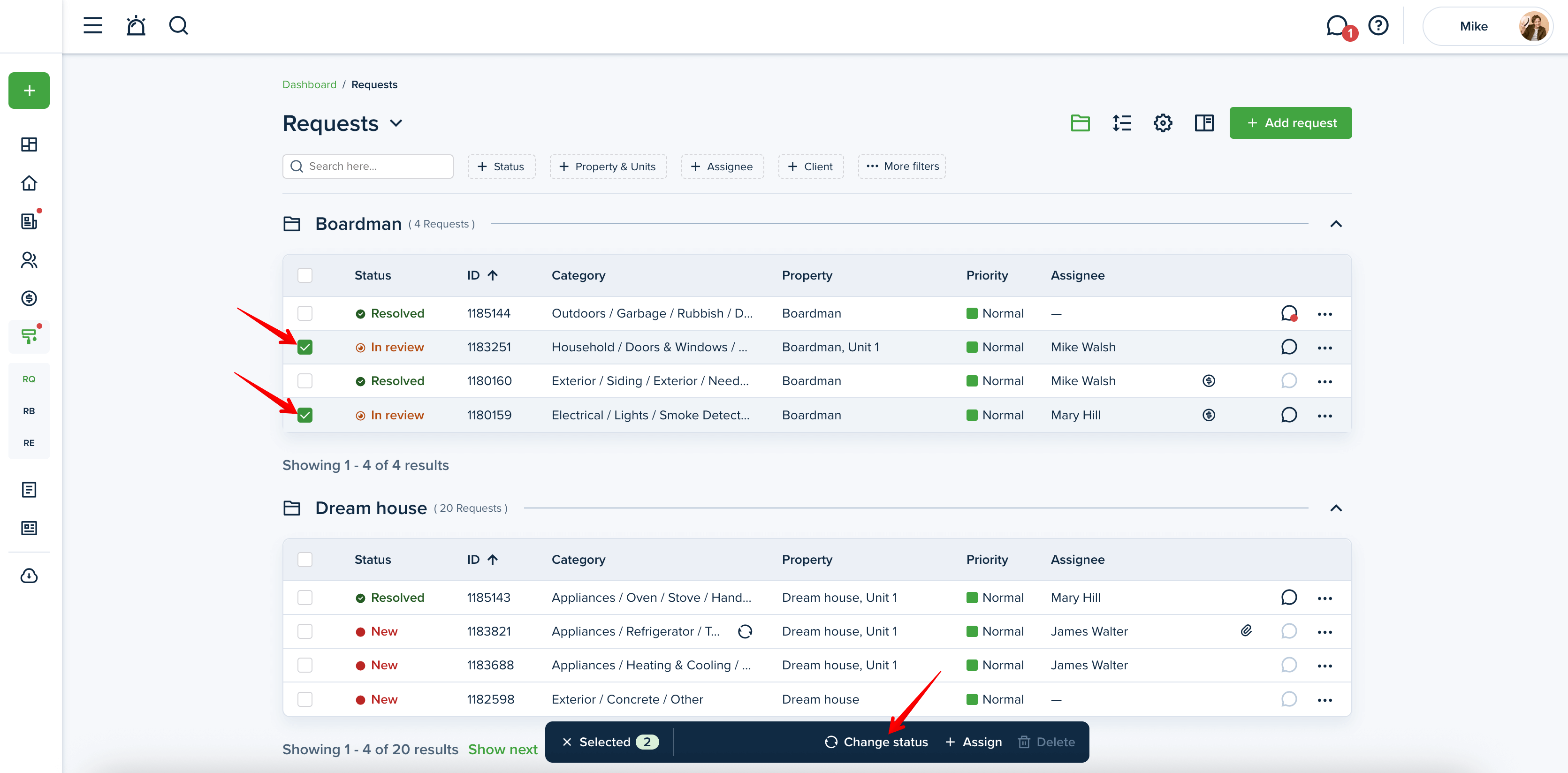Switch to folder grouping view icon

[x=1080, y=123]
